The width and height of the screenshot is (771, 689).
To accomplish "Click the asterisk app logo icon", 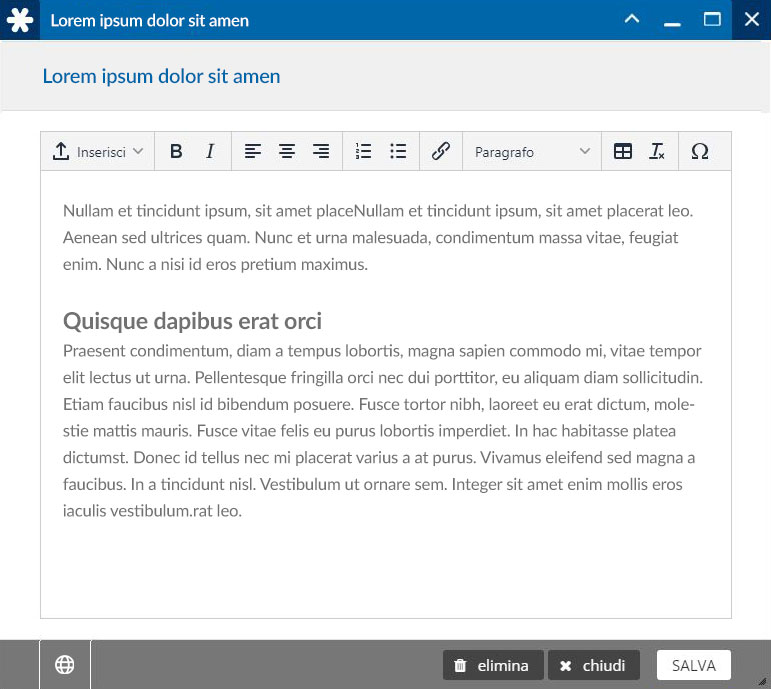I will tap(20, 20).
